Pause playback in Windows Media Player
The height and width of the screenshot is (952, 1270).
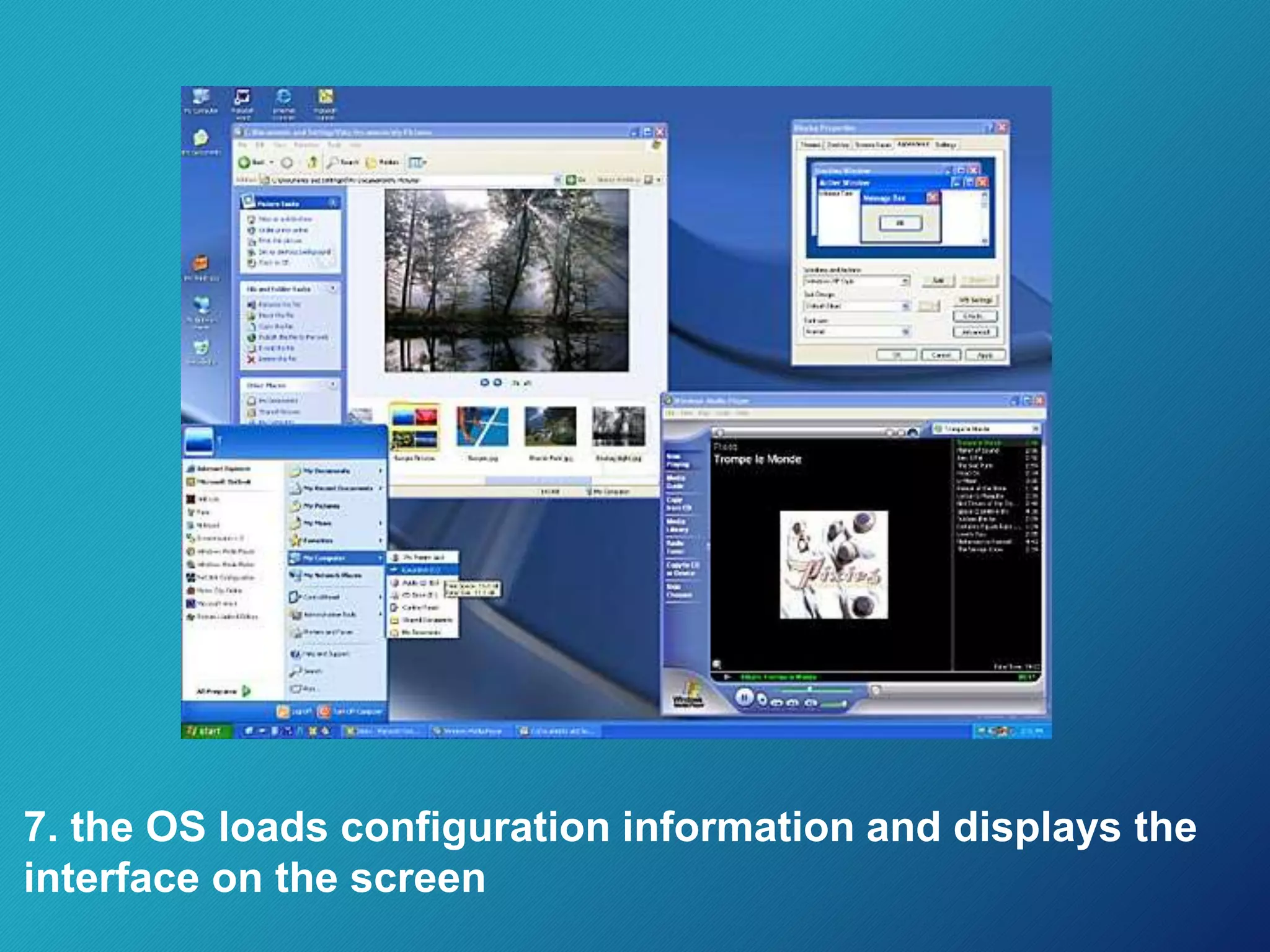click(x=745, y=698)
